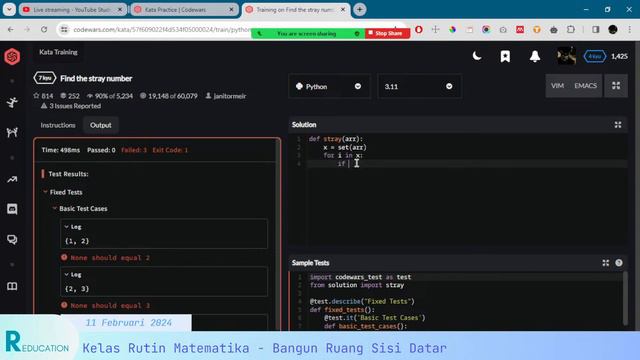Open the Codewars home logo

12,56
